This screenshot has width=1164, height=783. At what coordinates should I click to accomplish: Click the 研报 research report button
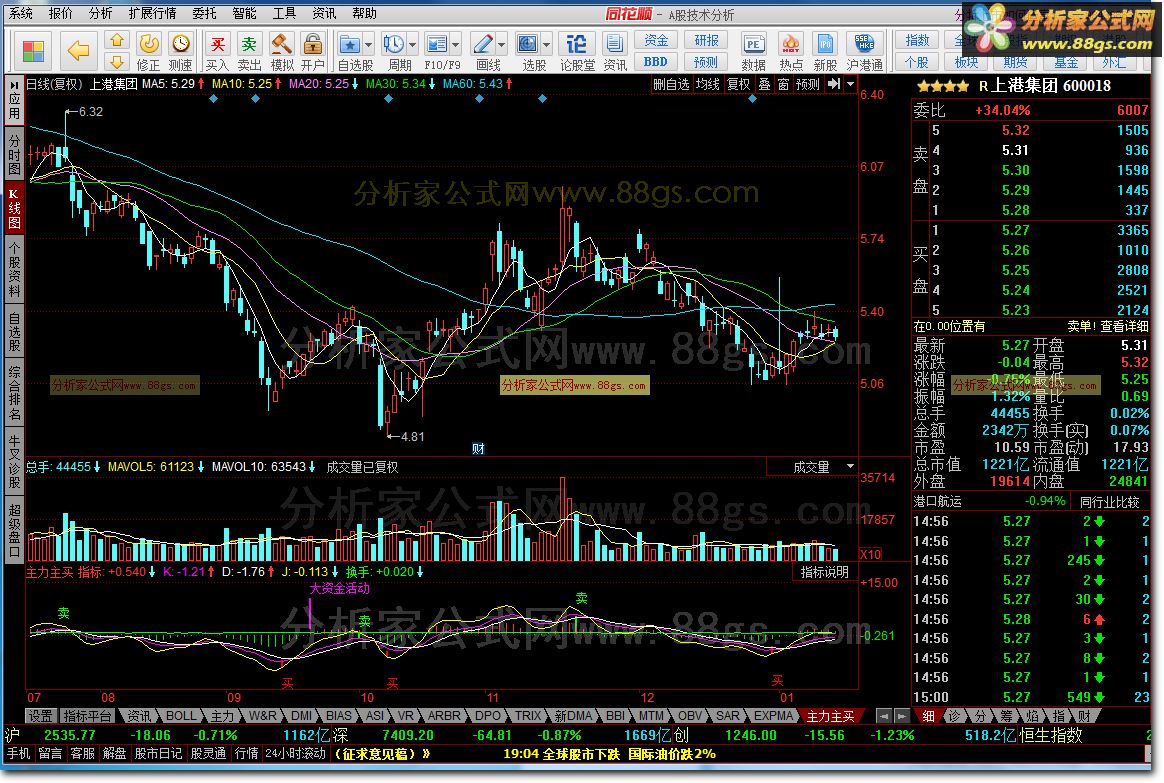click(706, 40)
